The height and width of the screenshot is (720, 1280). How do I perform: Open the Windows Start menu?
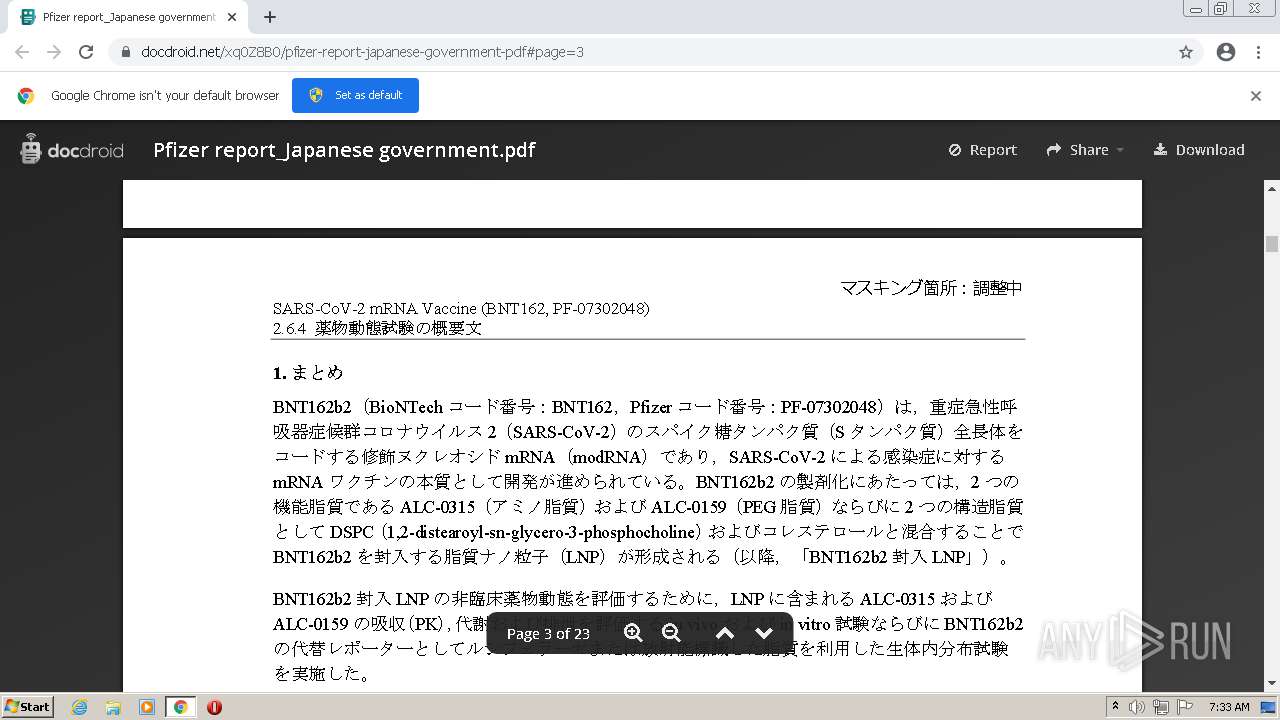click(28, 706)
